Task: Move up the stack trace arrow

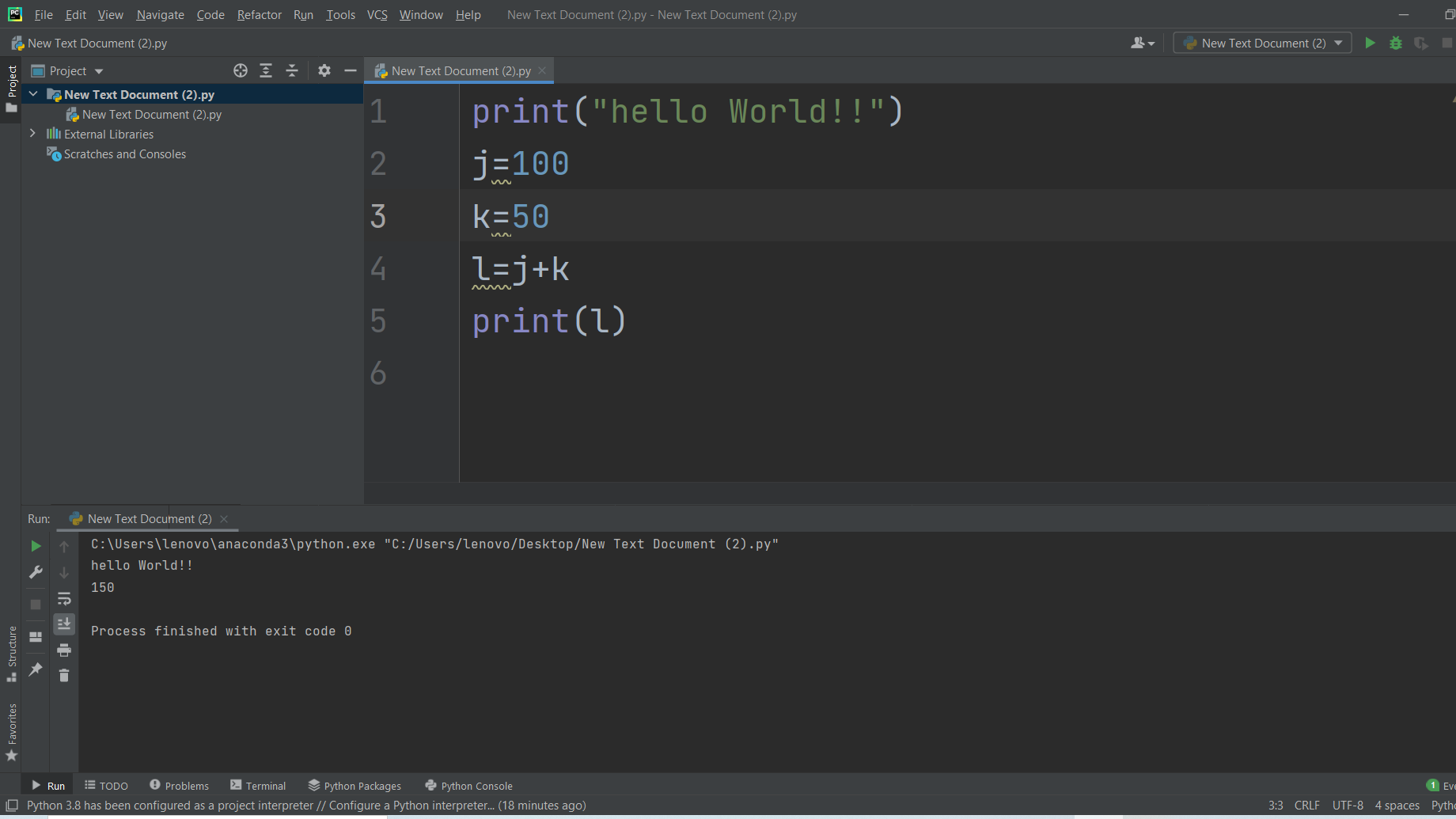Action: 64,547
